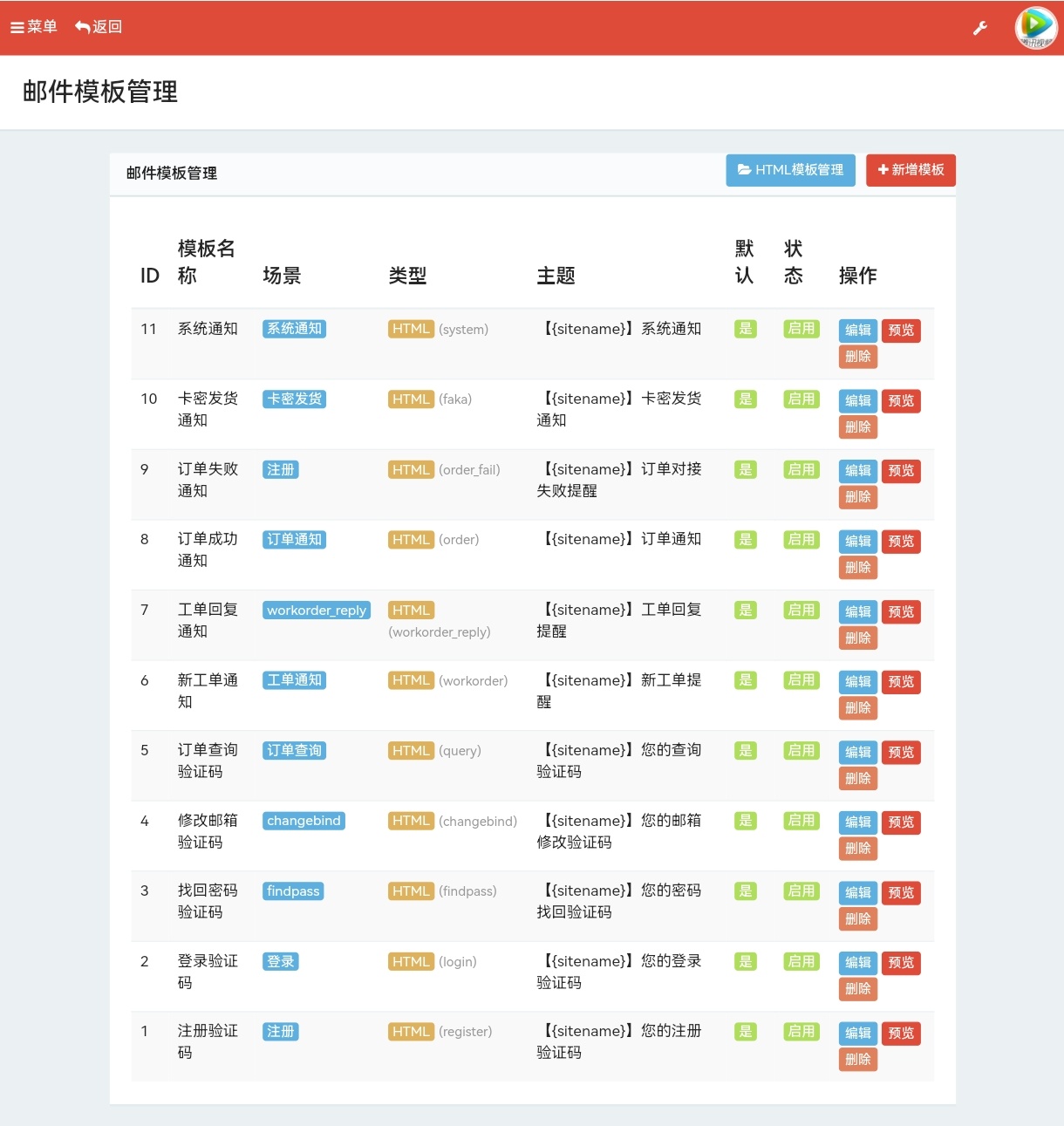Viewport: 1064px width, 1126px height.
Task: Edit the 订单成功通知 template
Action: pyautogui.click(x=858, y=542)
